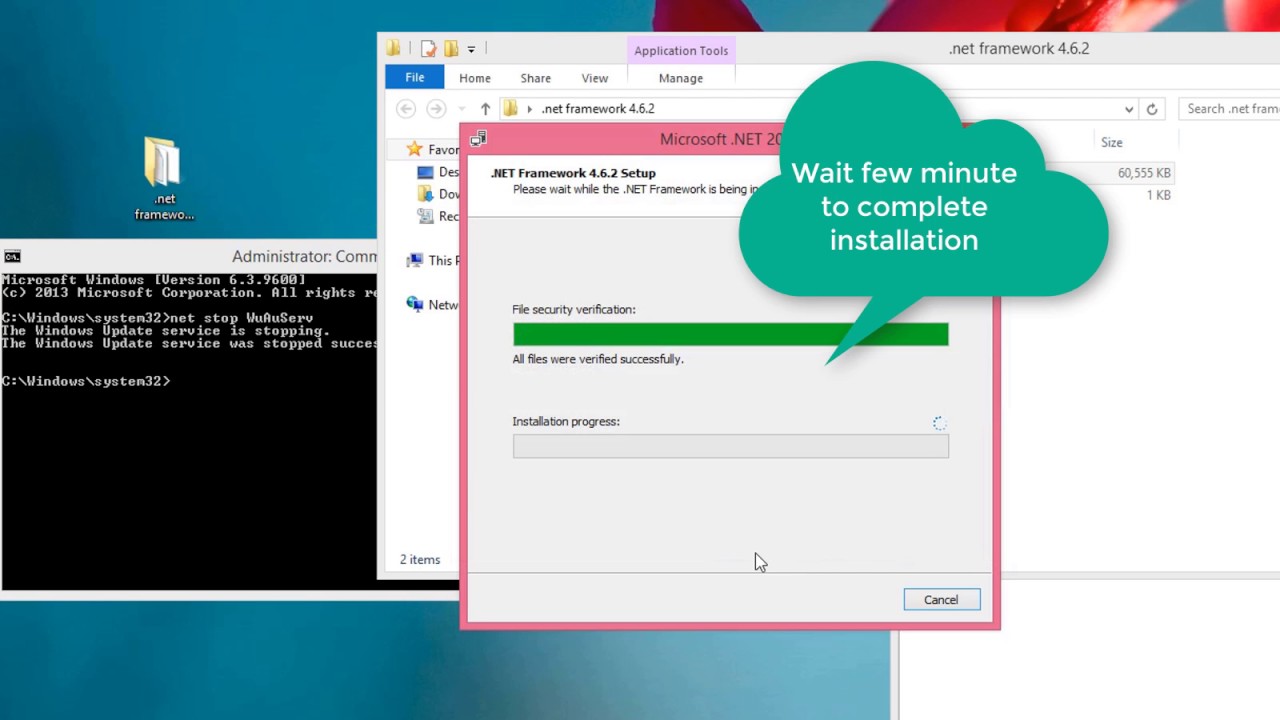Refresh the Explorer folder view
The height and width of the screenshot is (720, 1280).
[x=1152, y=109]
